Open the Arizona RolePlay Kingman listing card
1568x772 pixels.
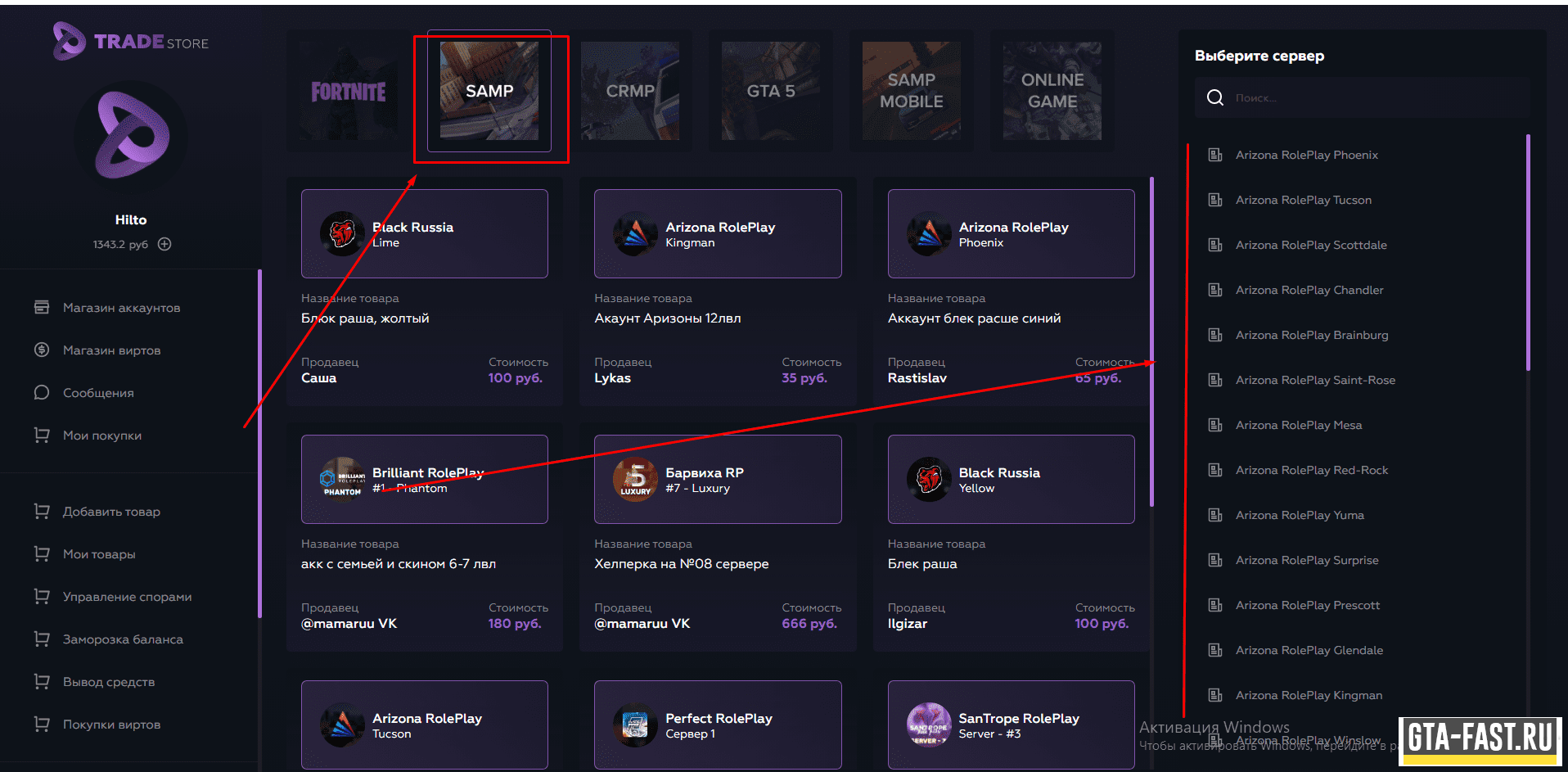click(x=718, y=291)
